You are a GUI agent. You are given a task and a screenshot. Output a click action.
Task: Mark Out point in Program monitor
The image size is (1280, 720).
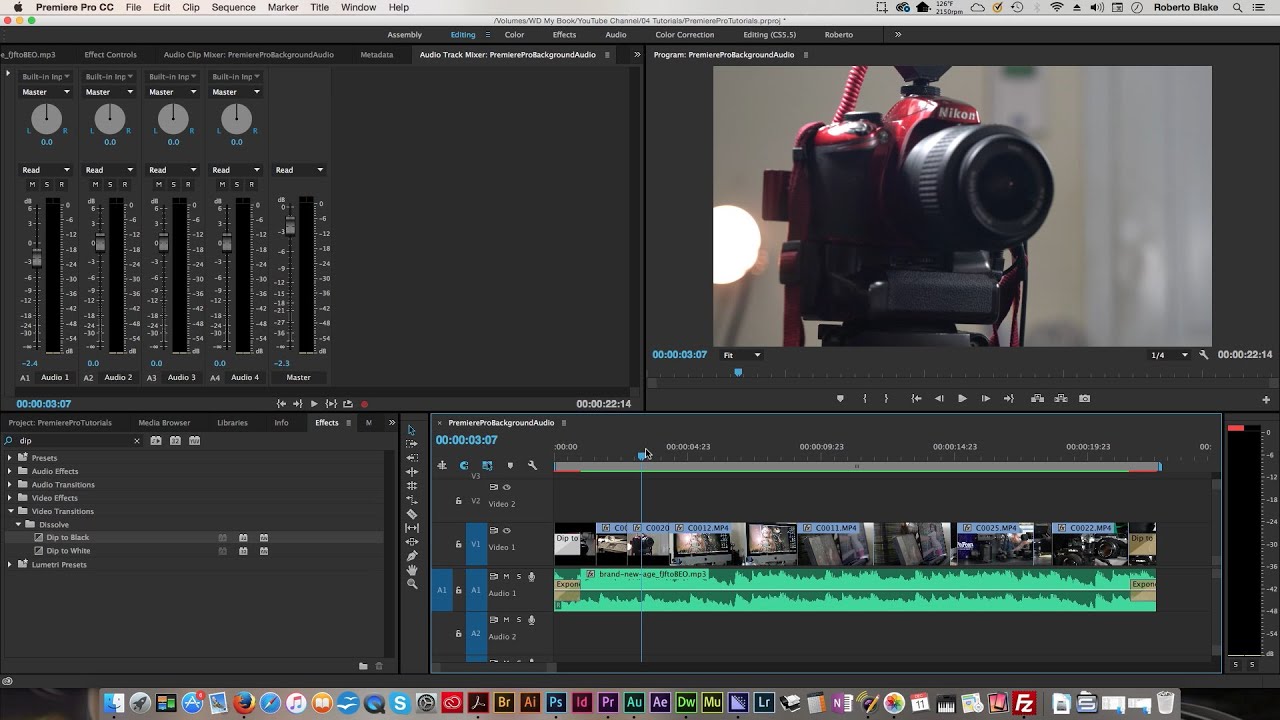(886, 399)
